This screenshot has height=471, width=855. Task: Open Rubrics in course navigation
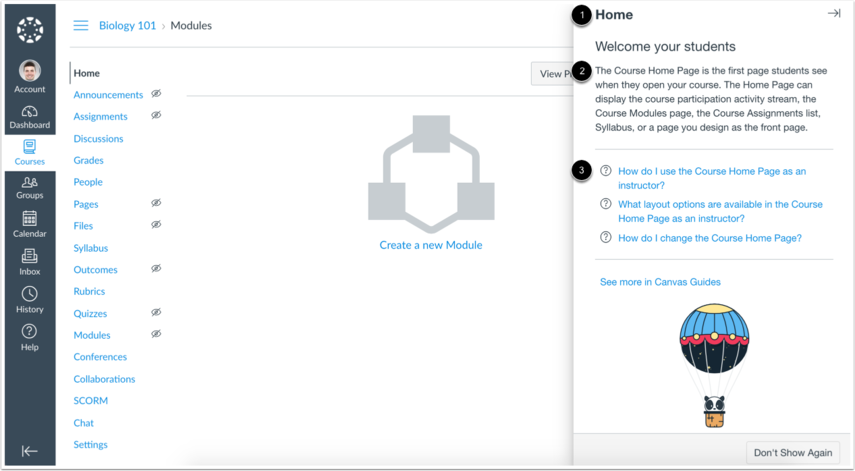89,291
